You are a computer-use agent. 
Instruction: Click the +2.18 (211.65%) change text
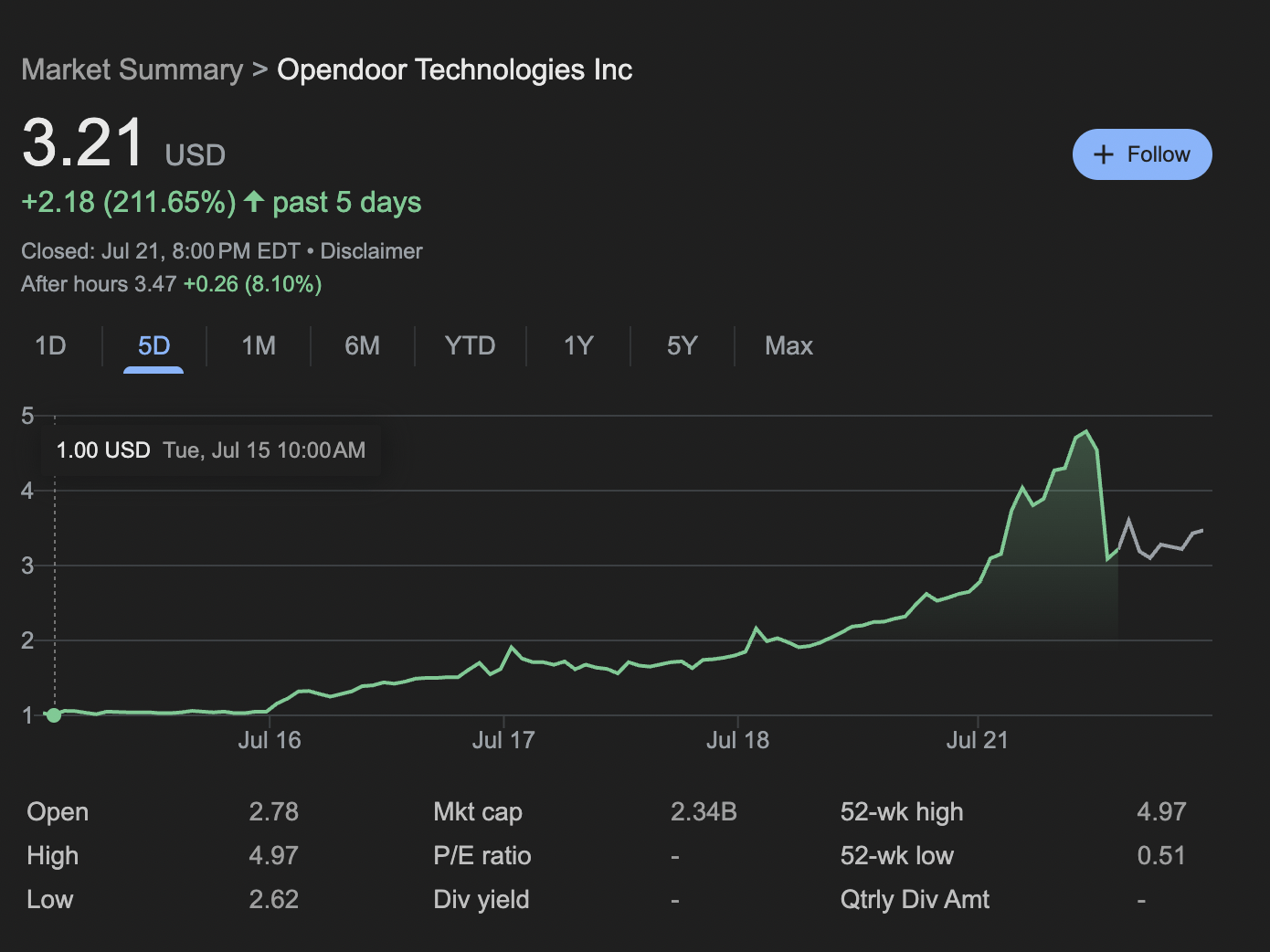(x=129, y=202)
